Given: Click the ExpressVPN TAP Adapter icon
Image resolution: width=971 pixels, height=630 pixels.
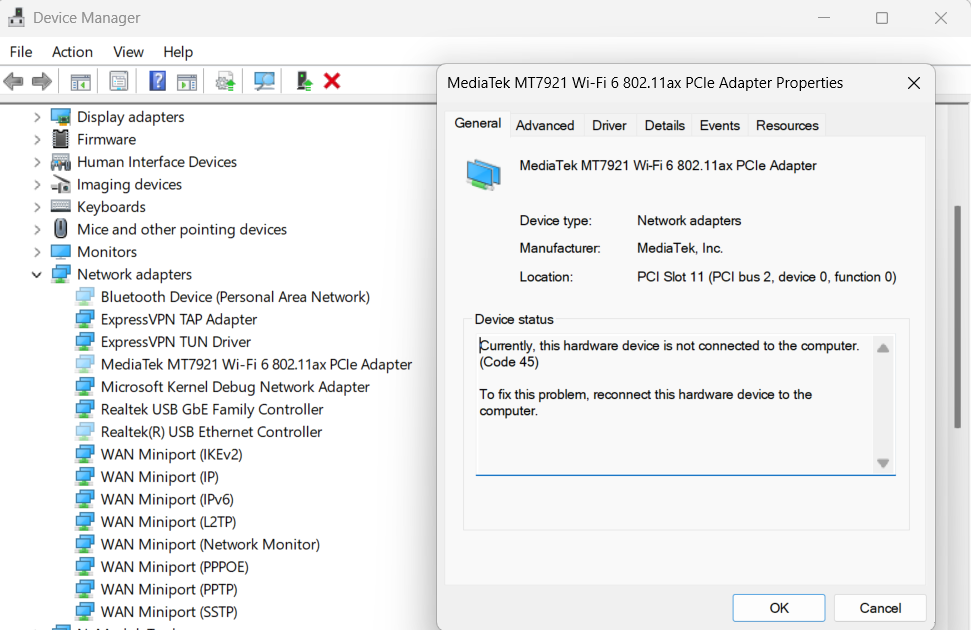Looking at the screenshot, I should [x=85, y=319].
